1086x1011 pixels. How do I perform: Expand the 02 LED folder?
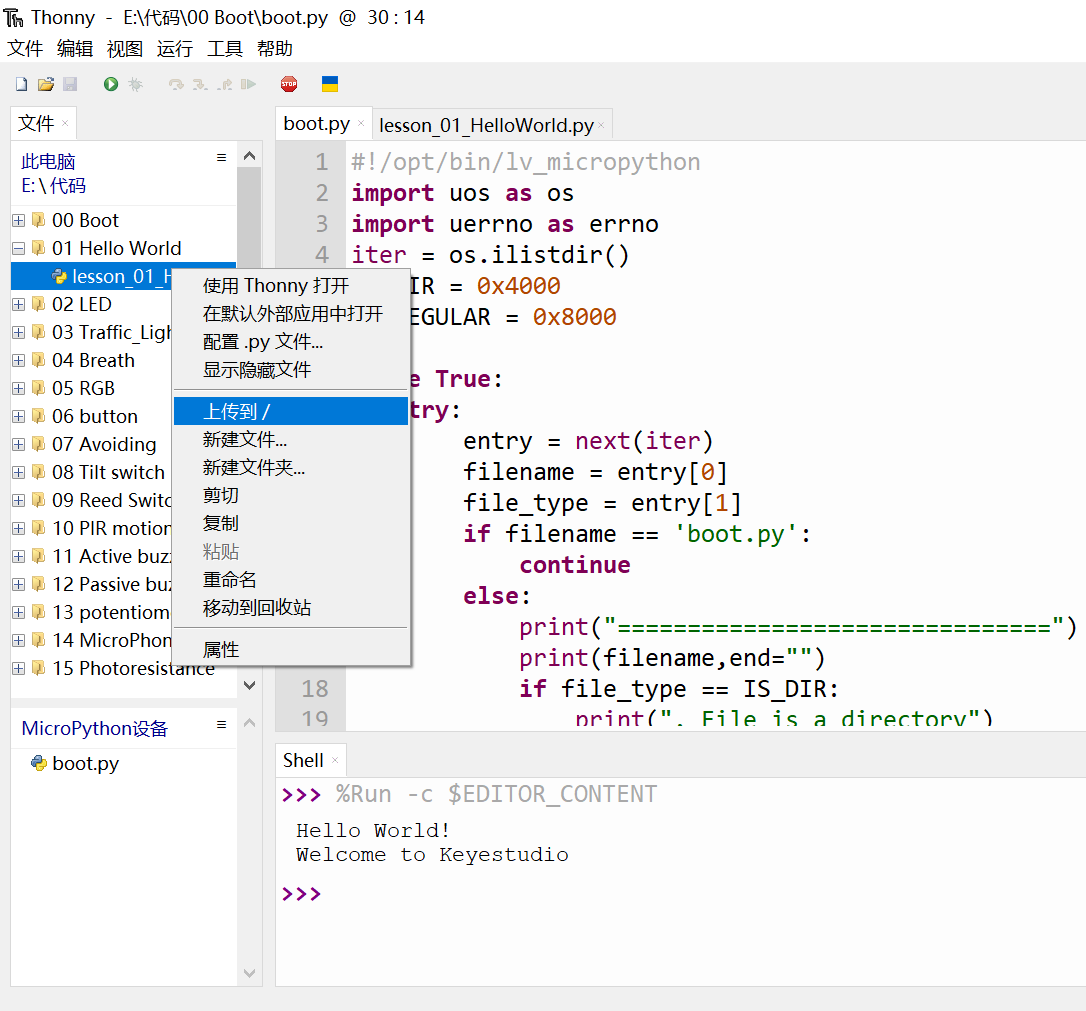(x=19, y=305)
